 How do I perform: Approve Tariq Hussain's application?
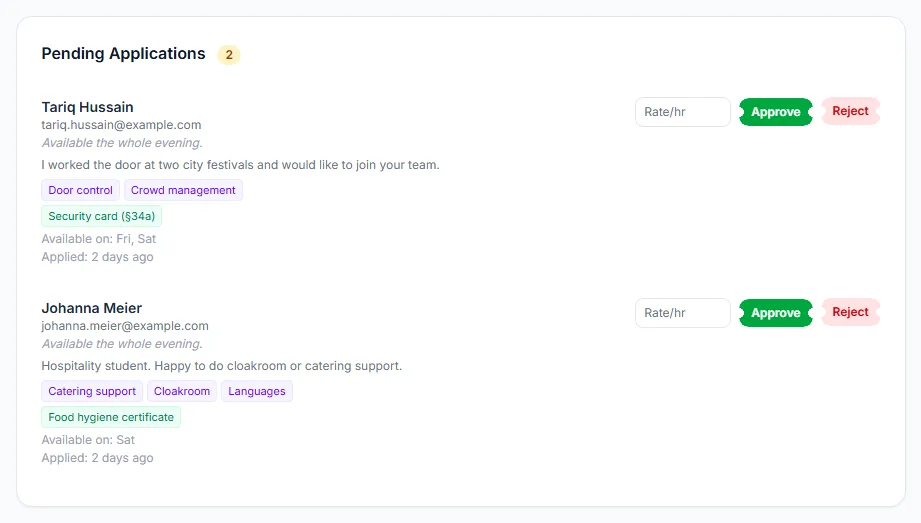(x=775, y=112)
